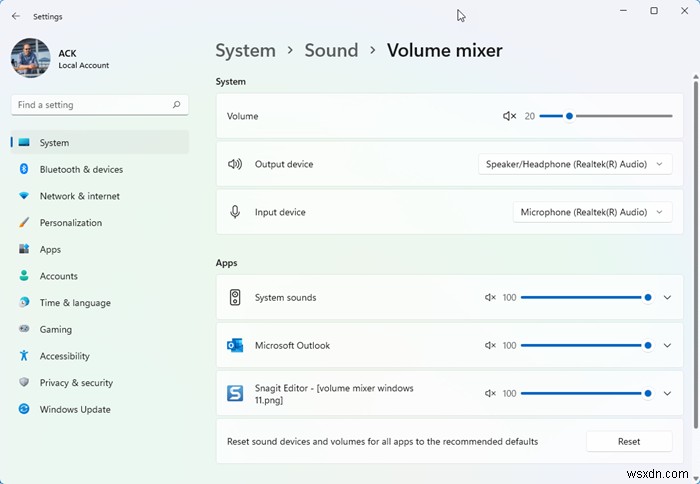Toggle mute on system Volume
Image resolution: width=700 pixels, height=484 pixels.
click(509, 116)
